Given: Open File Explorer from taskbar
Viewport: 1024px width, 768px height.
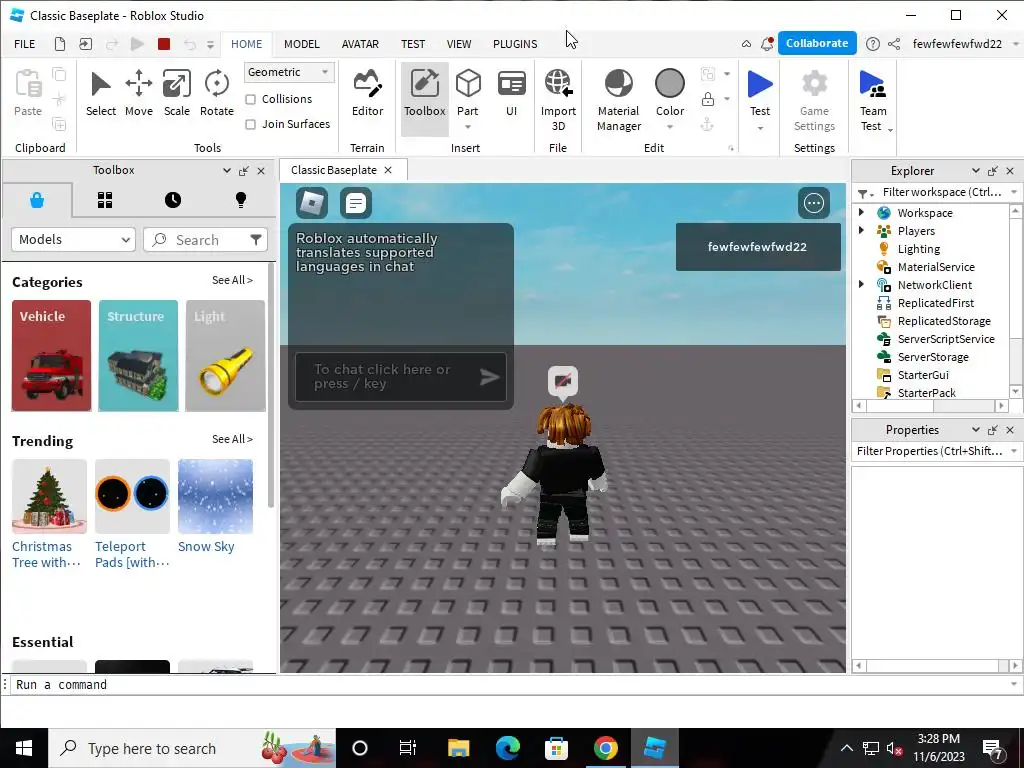Looking at the screenshot, I should (x=458, y=748).
